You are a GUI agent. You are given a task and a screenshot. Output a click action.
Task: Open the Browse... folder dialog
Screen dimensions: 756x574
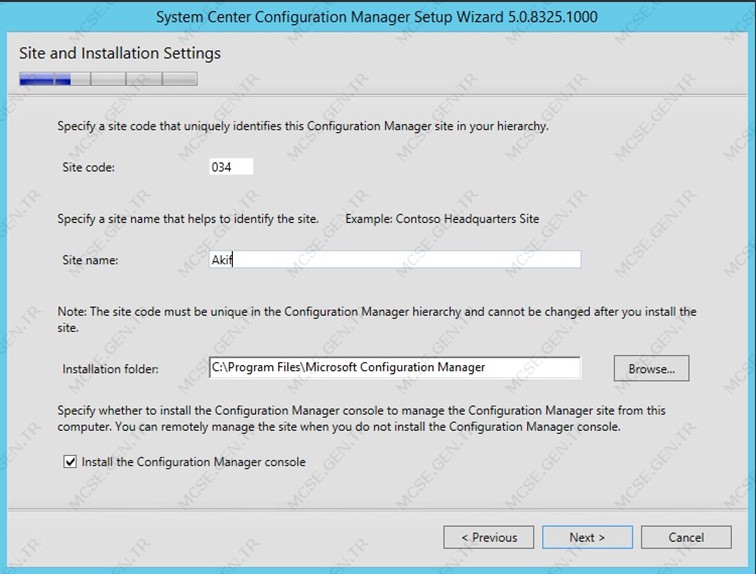point(651,369)
